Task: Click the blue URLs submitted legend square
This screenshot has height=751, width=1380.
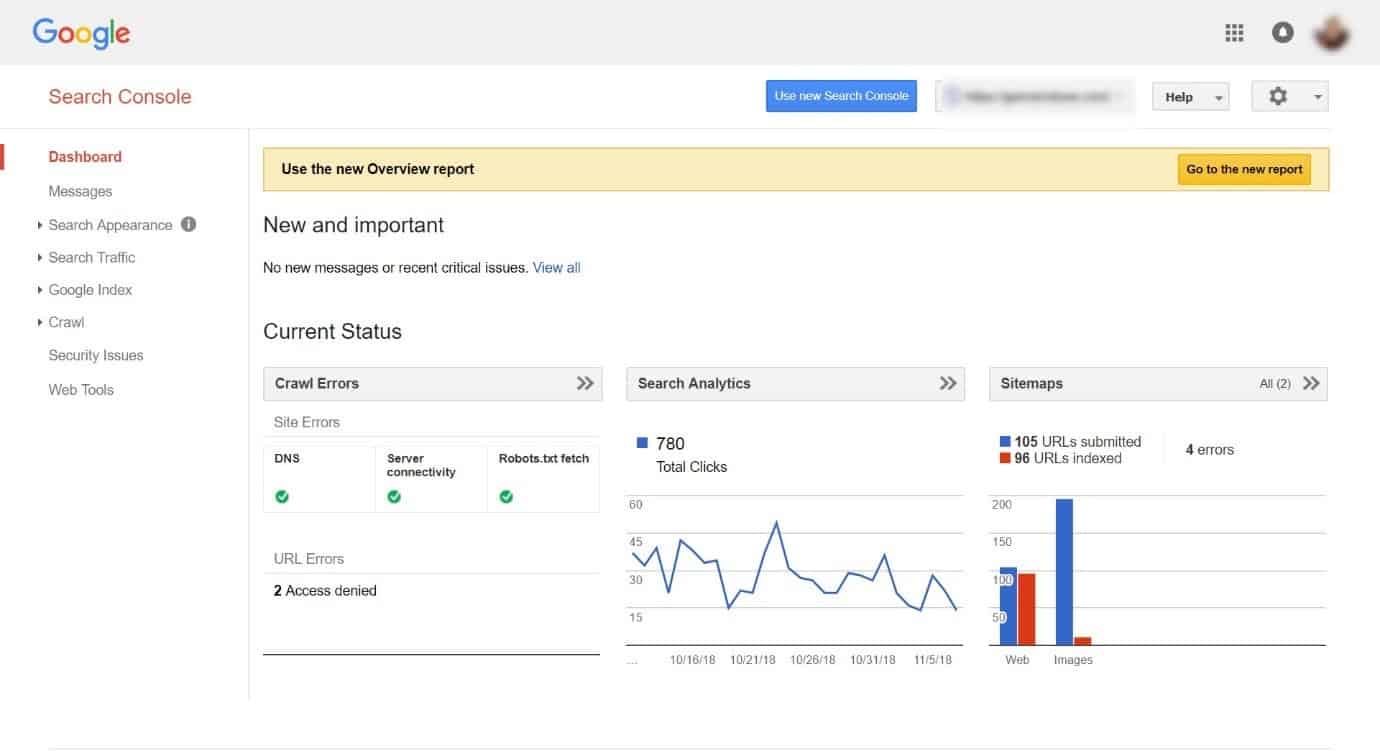Action: click(x=1005, y=441)
